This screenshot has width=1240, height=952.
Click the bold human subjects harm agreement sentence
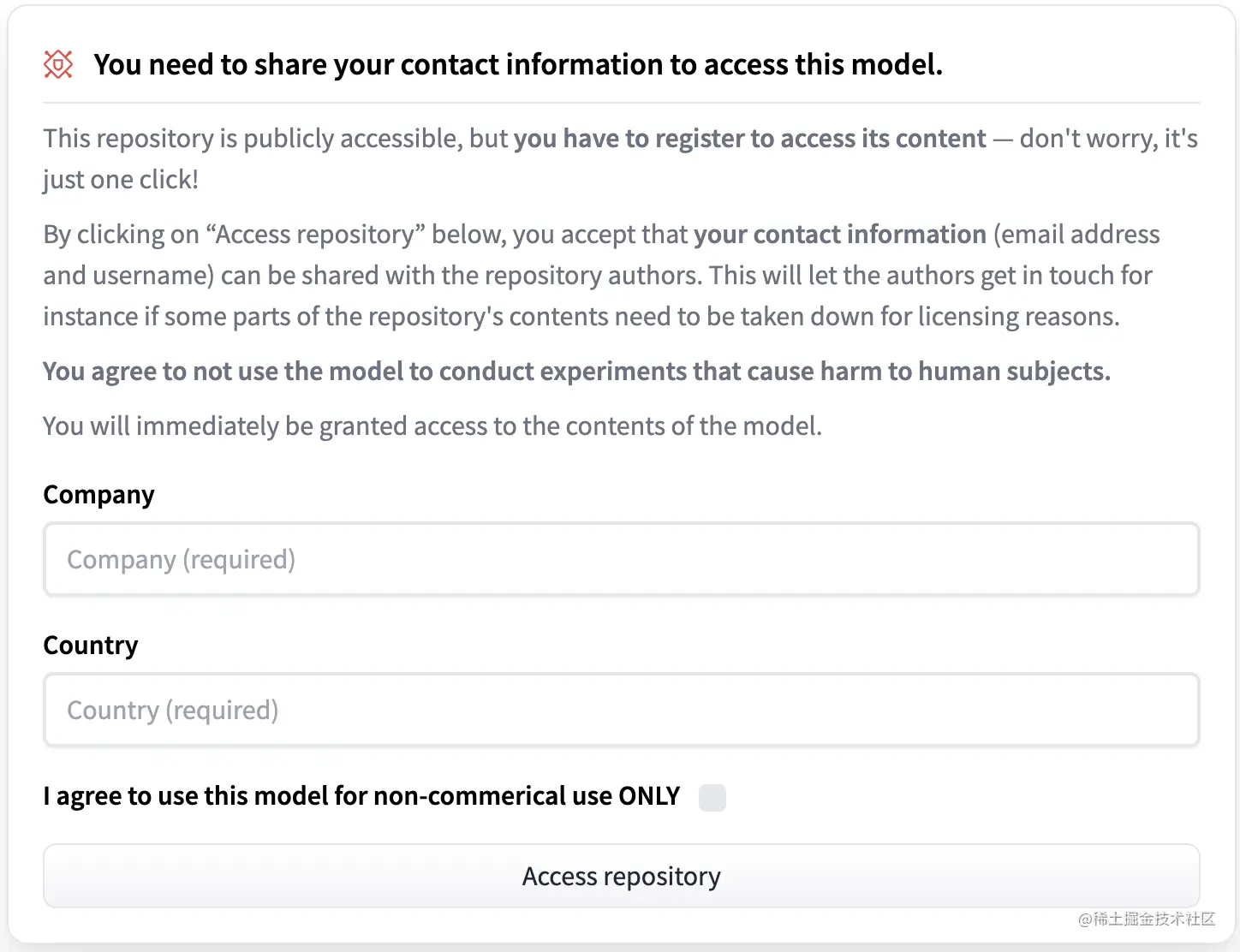(x=576, y=372)
